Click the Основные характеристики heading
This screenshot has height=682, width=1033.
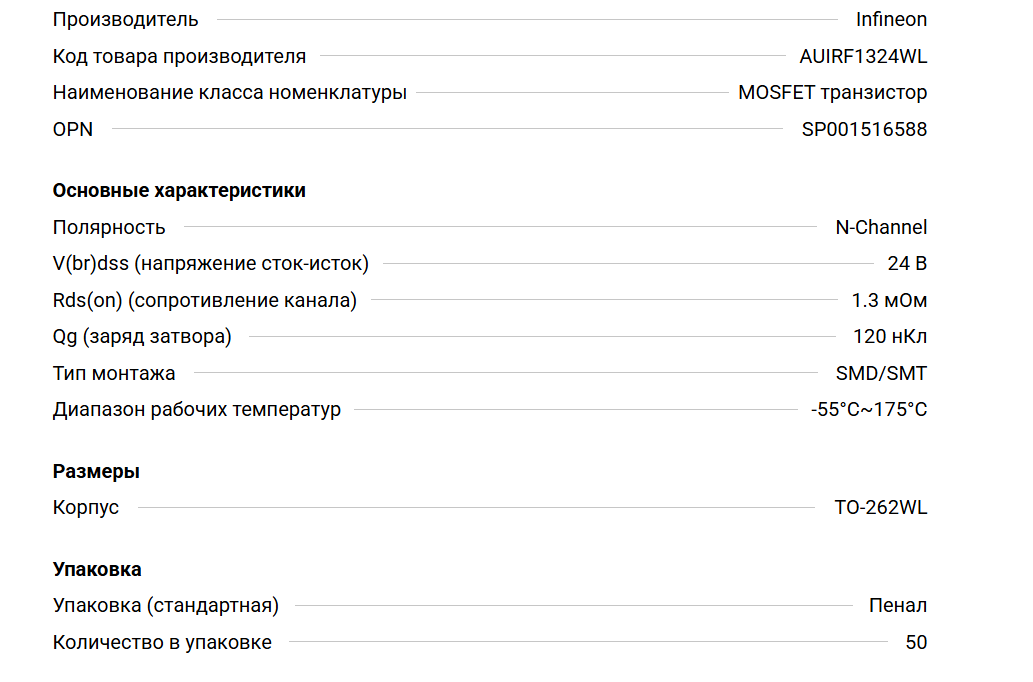pos(179,190)
